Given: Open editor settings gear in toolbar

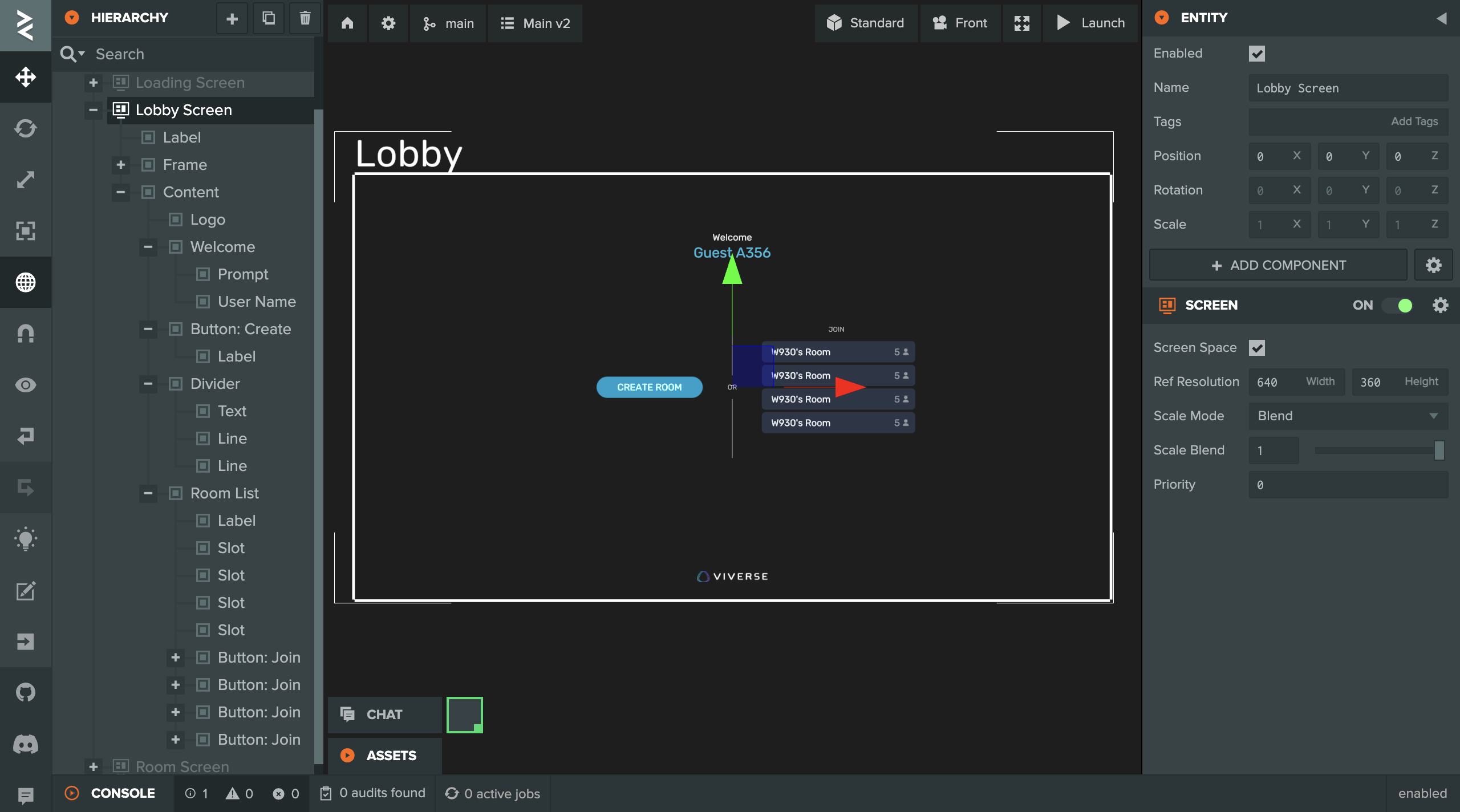Looking at the screenshot, I should click(388, 23).
